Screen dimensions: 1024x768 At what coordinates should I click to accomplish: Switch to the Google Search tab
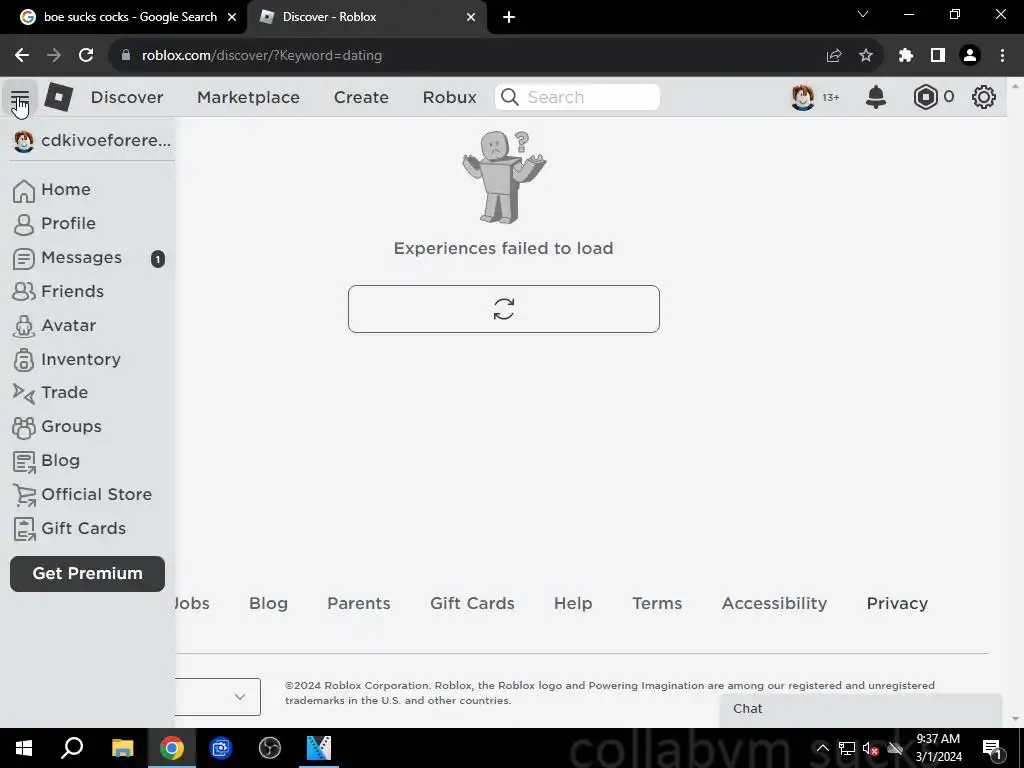pyautogui.click(x=123, y=17)
